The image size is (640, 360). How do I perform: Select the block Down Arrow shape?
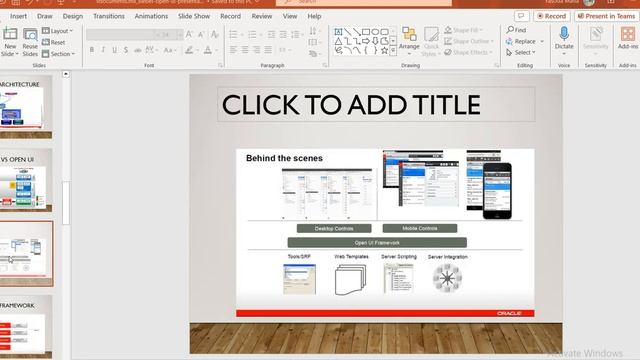[x=375, y=41]
